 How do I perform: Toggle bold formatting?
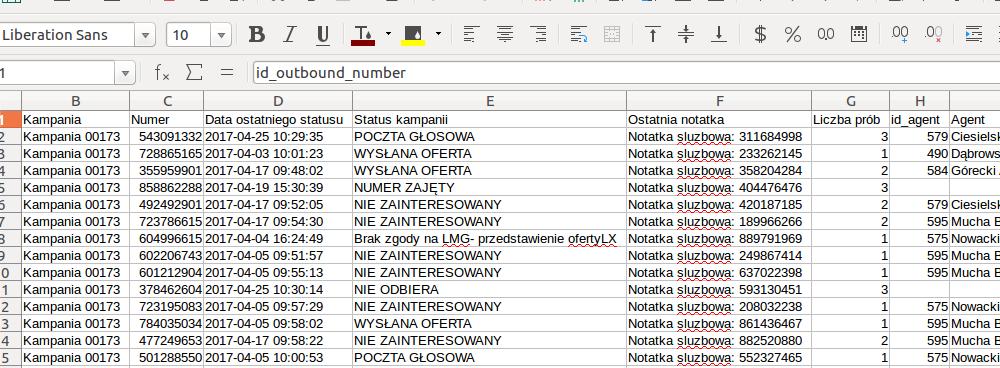click(x=256, y=34)
